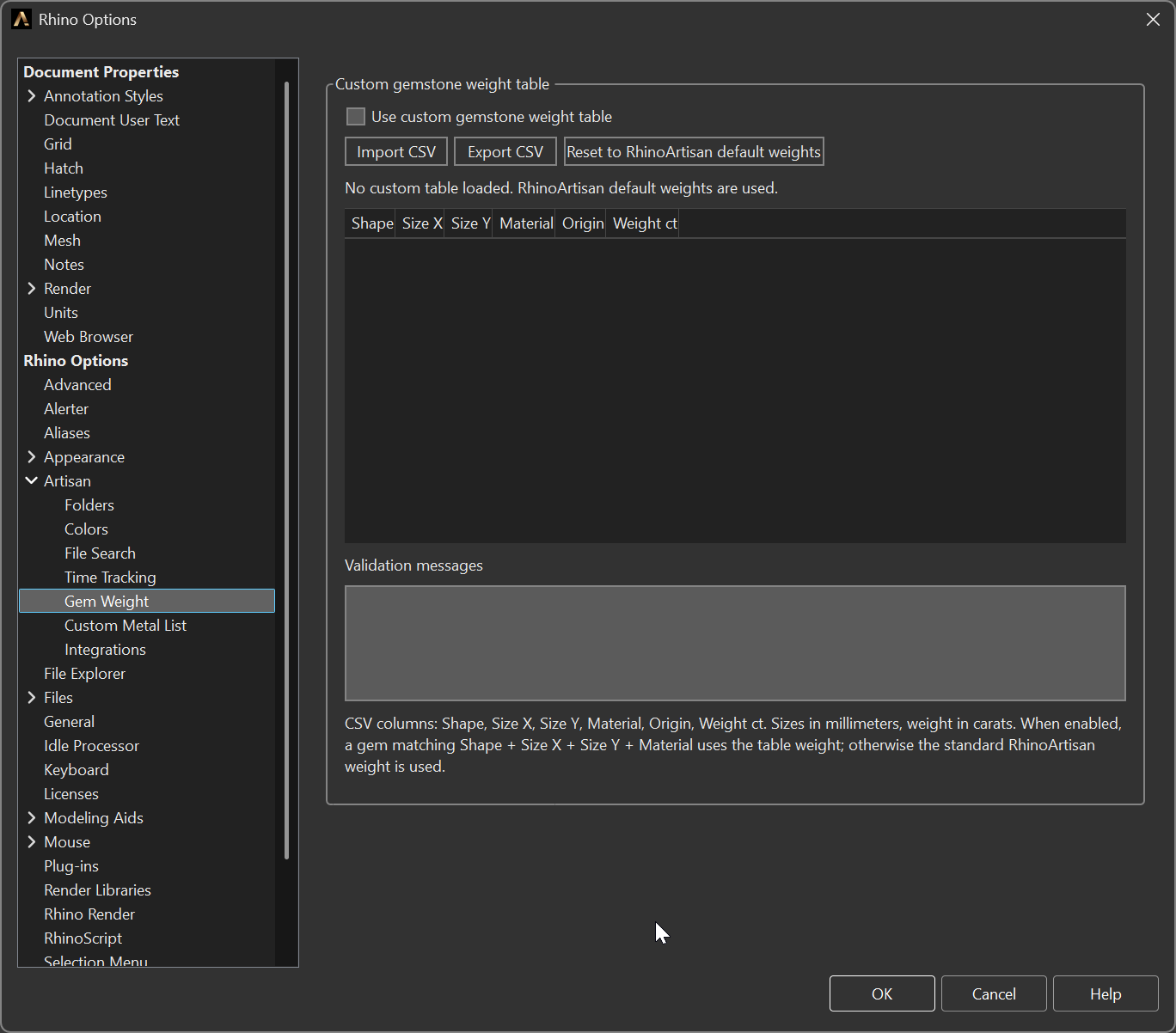Click the Import CSV button
The image size is (1176, 1033).
pos(396,151)
